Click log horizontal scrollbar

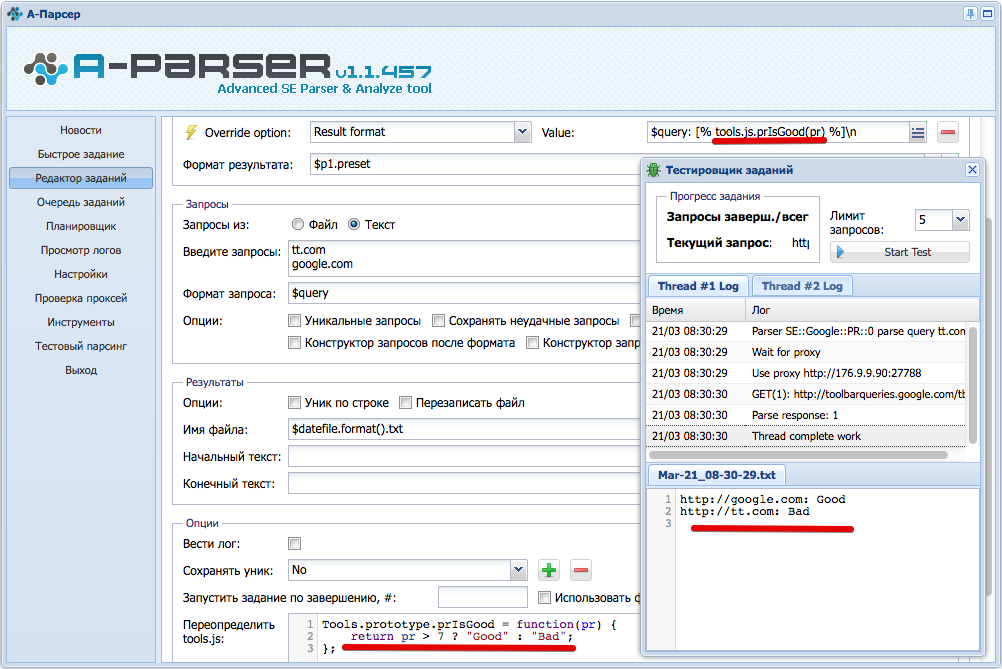coord(798,455)
